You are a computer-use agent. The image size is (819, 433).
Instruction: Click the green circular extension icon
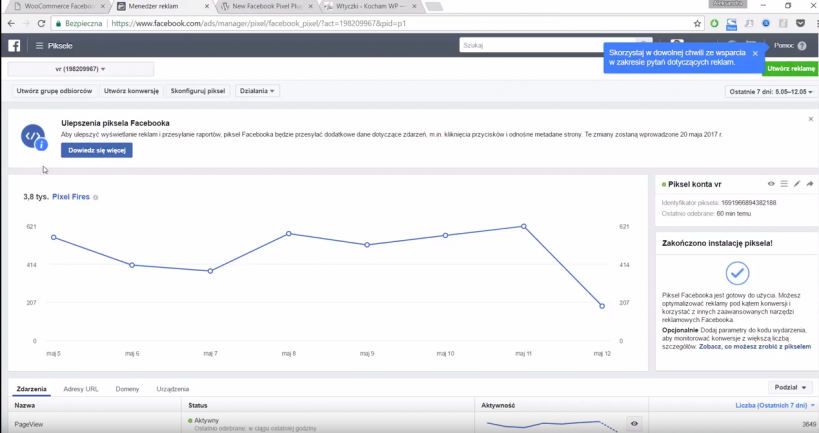(x=714, y=24)
